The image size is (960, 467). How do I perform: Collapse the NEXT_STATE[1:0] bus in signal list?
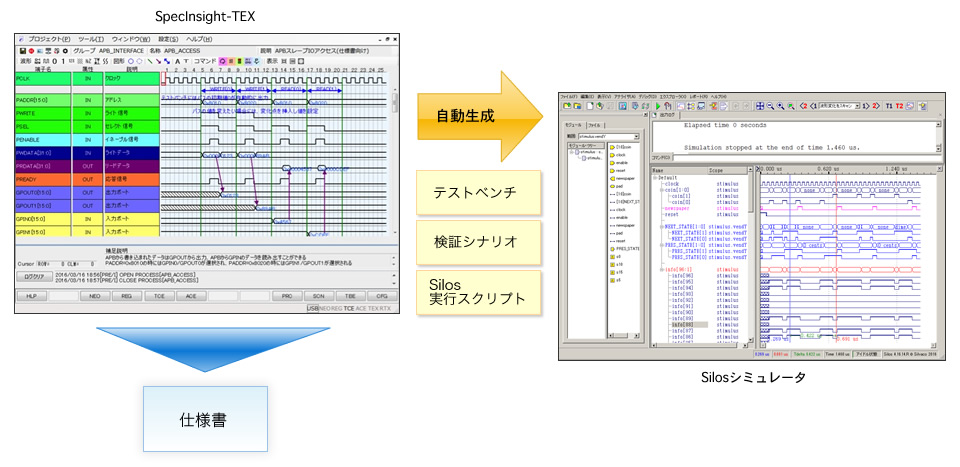coord(662,226)
